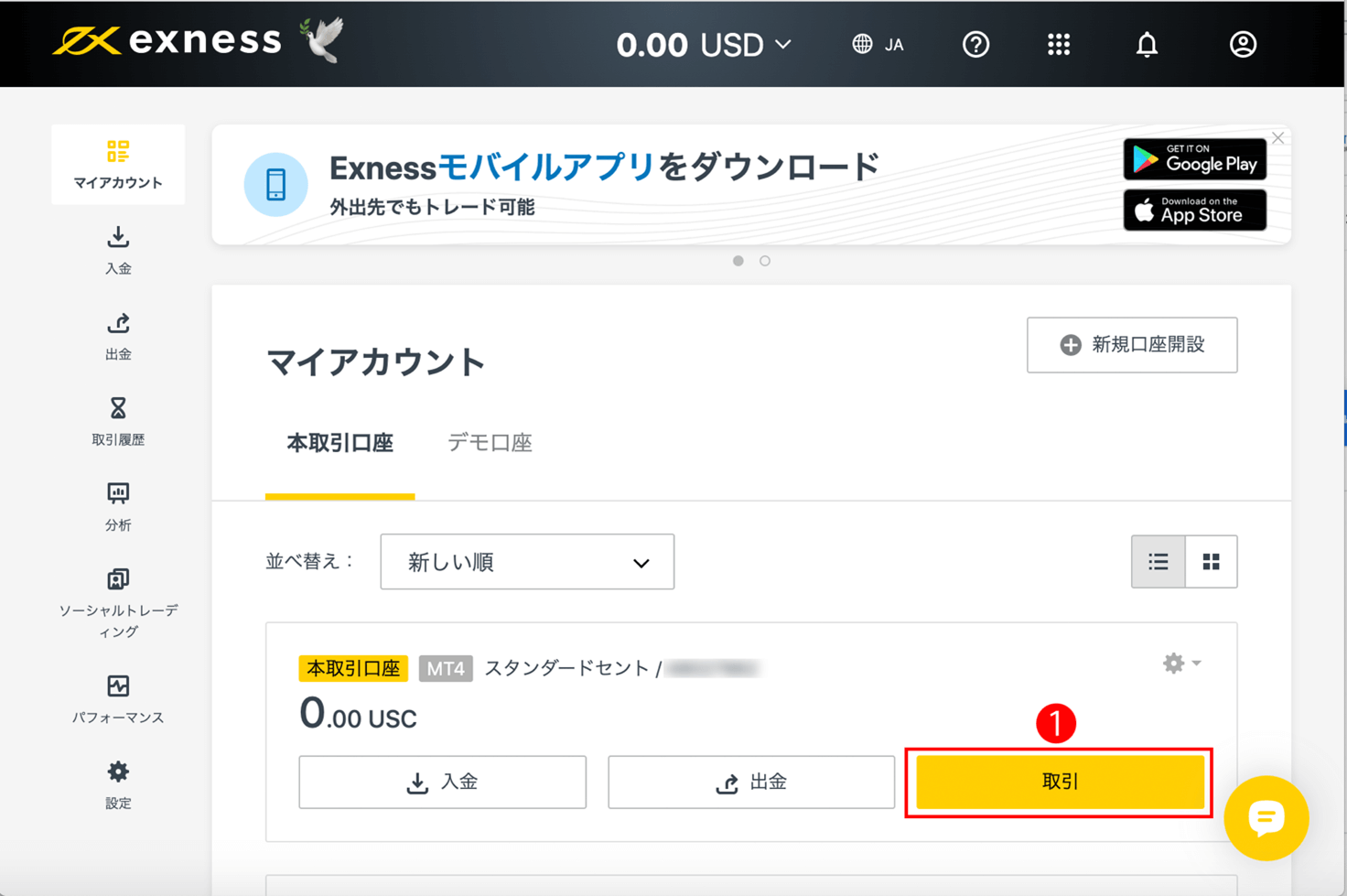Open the apps grid menu icon

1059,44
